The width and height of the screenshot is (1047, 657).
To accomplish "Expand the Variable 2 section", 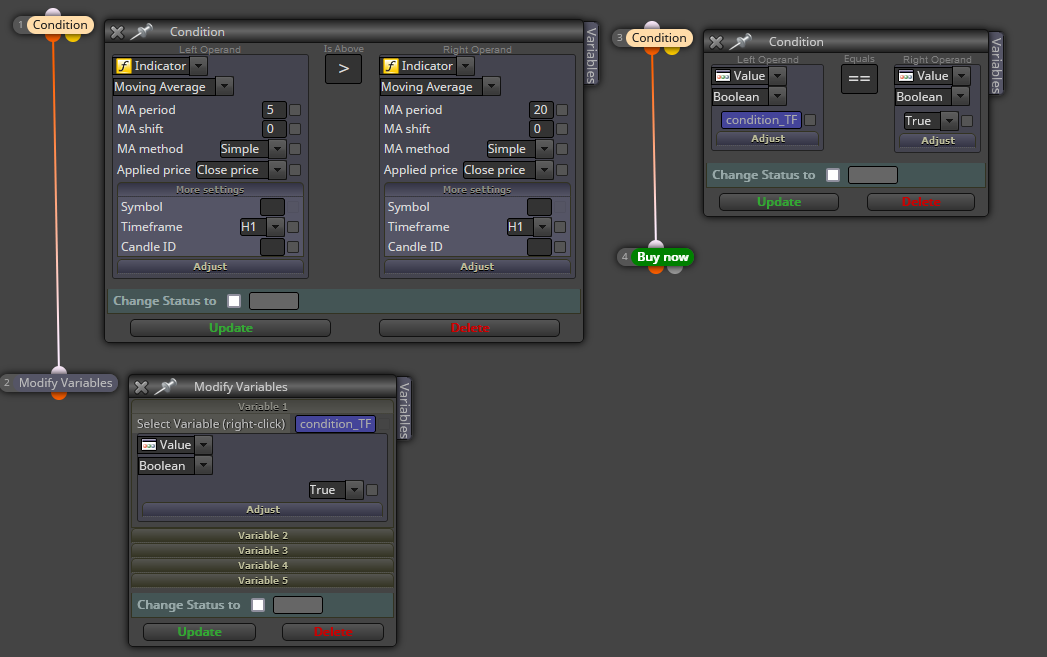I will click(x=262, y=535).
